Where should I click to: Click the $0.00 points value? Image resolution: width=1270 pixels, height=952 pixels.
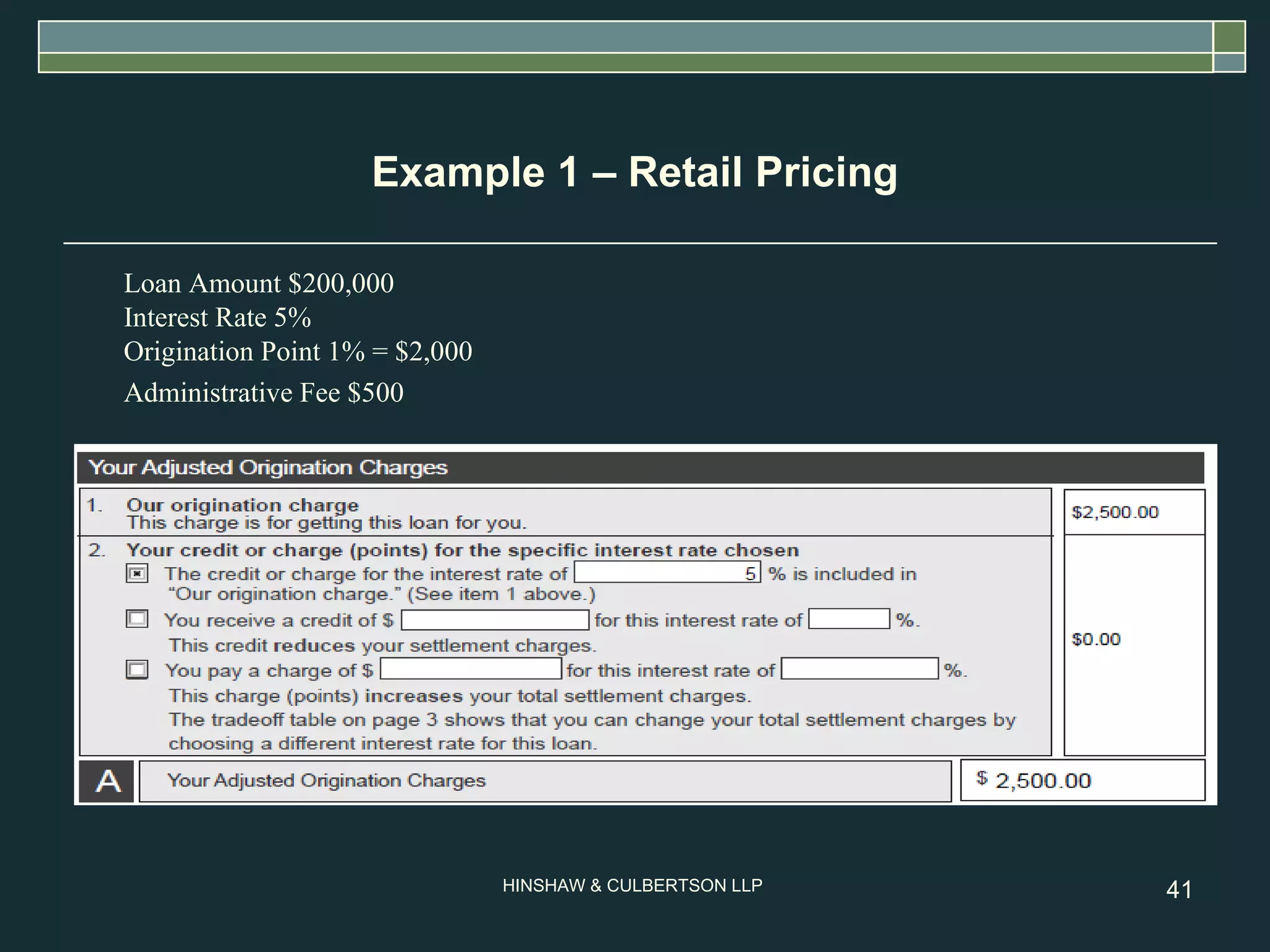point(1096,639)
